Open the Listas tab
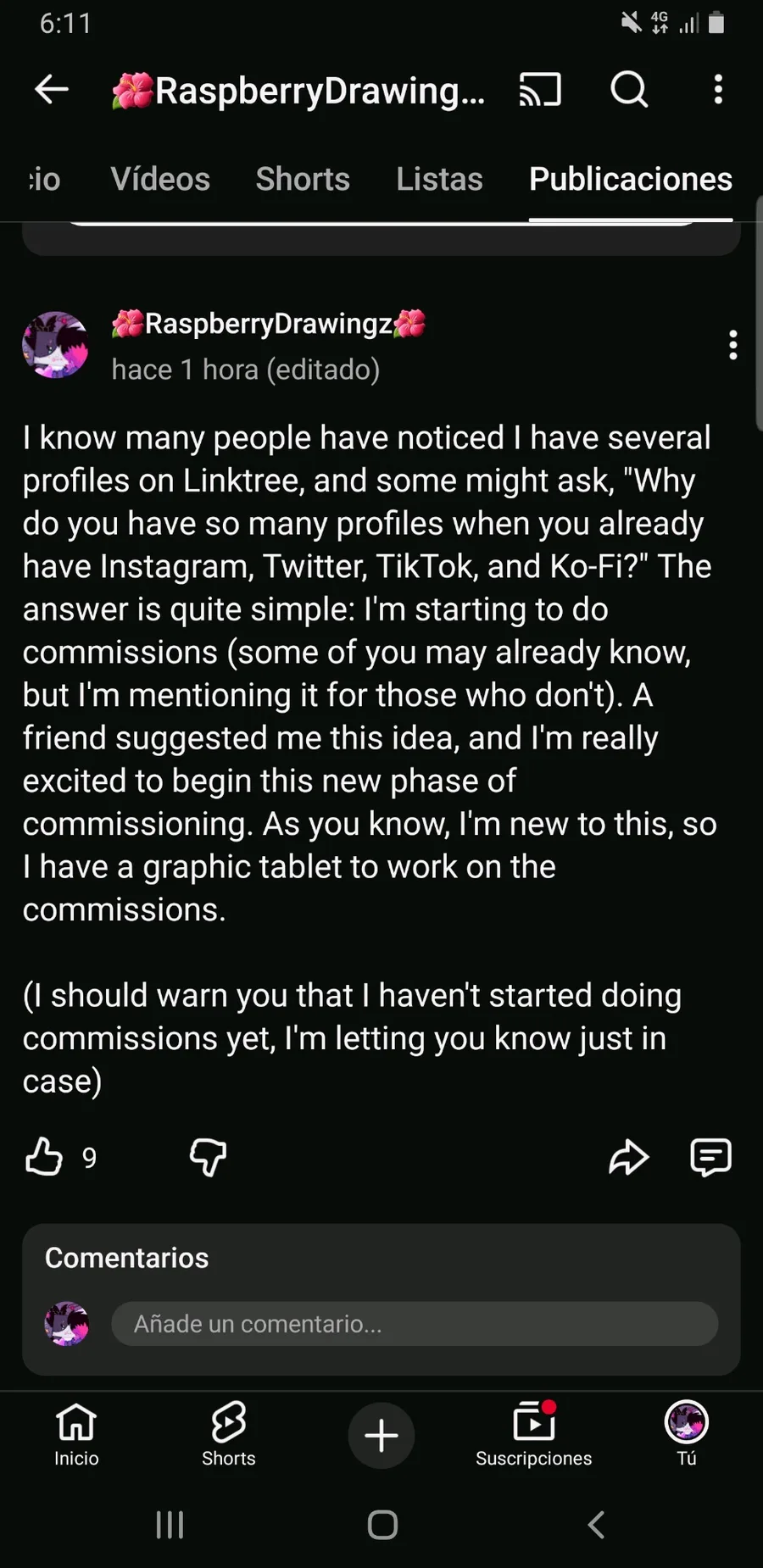The width and height of the screenshot is (763, 1568). (x=439, y=180)
